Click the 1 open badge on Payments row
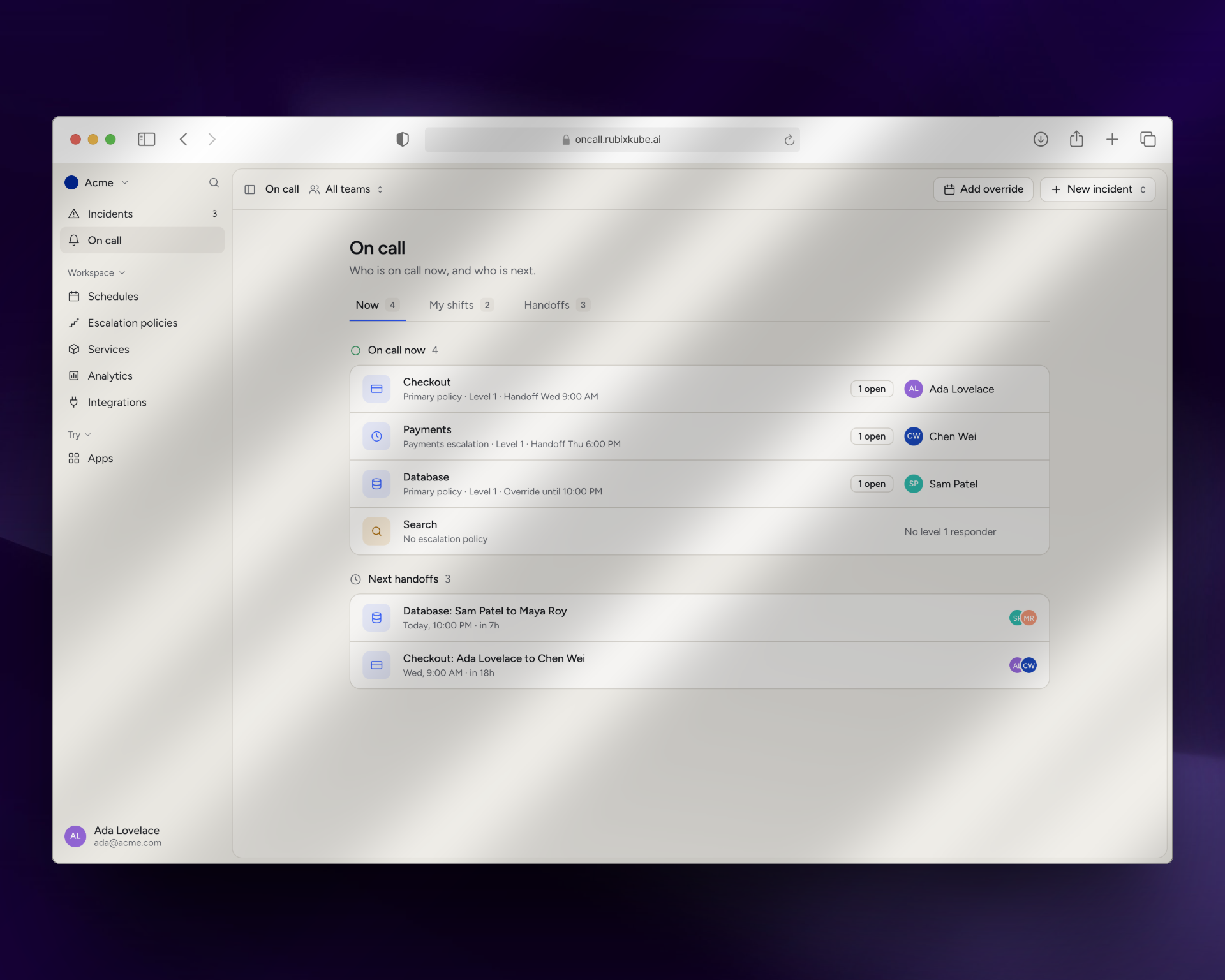 click(872, 436)
